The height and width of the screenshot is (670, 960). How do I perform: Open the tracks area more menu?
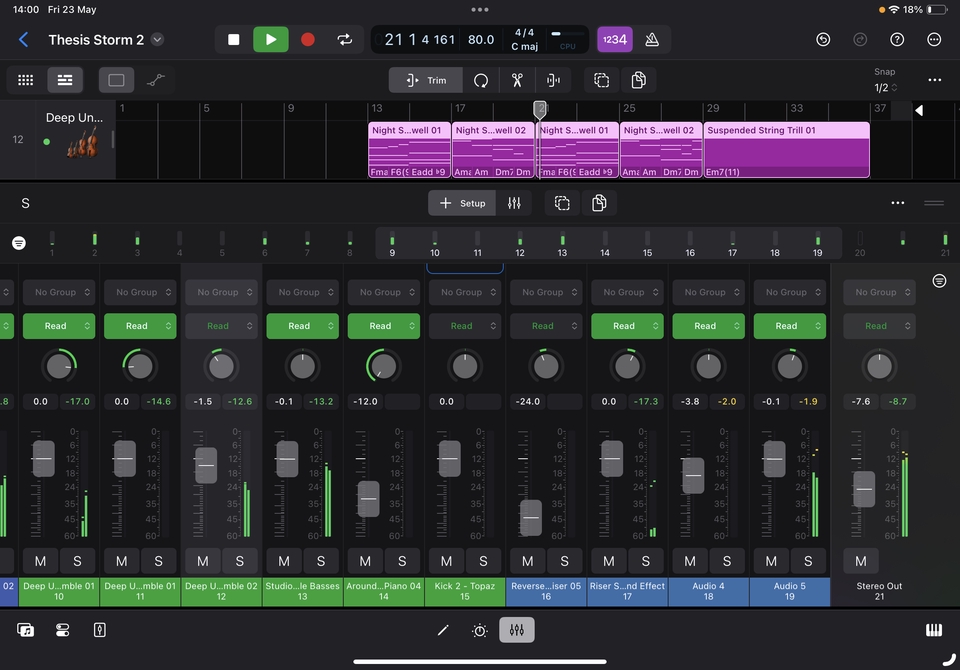point(934,80)
